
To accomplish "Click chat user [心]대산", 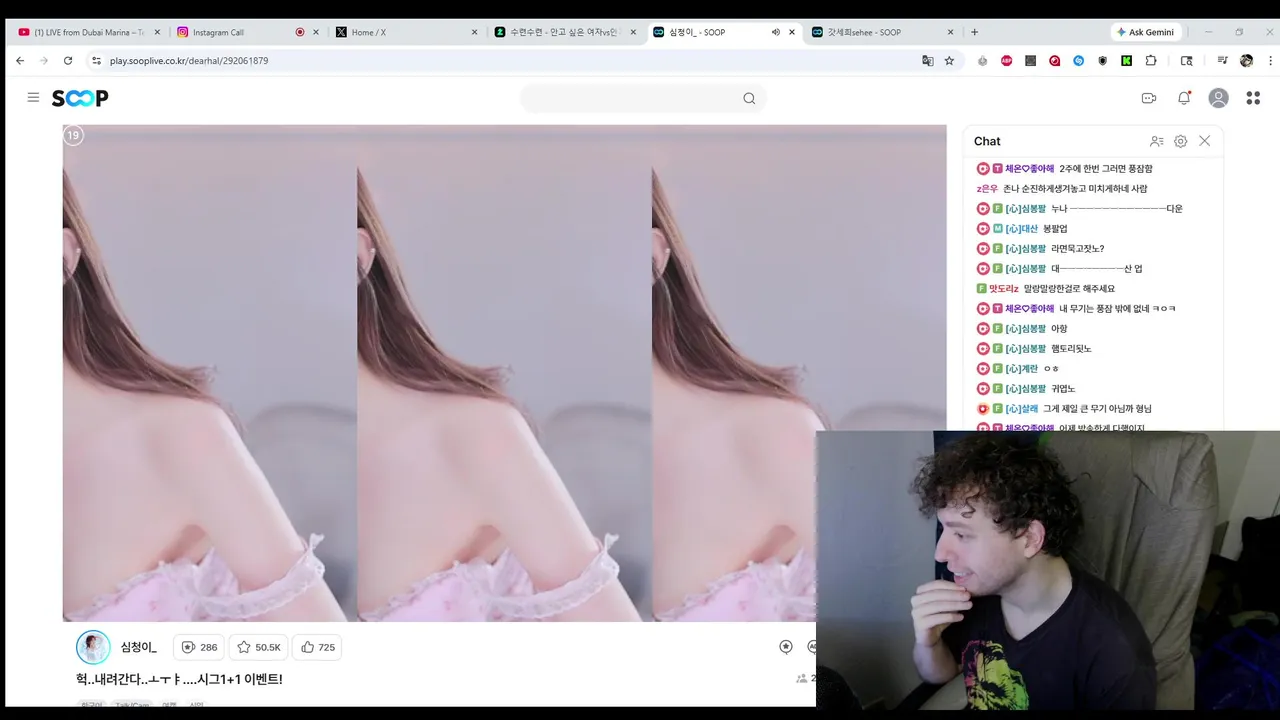I will [1022, 229].
